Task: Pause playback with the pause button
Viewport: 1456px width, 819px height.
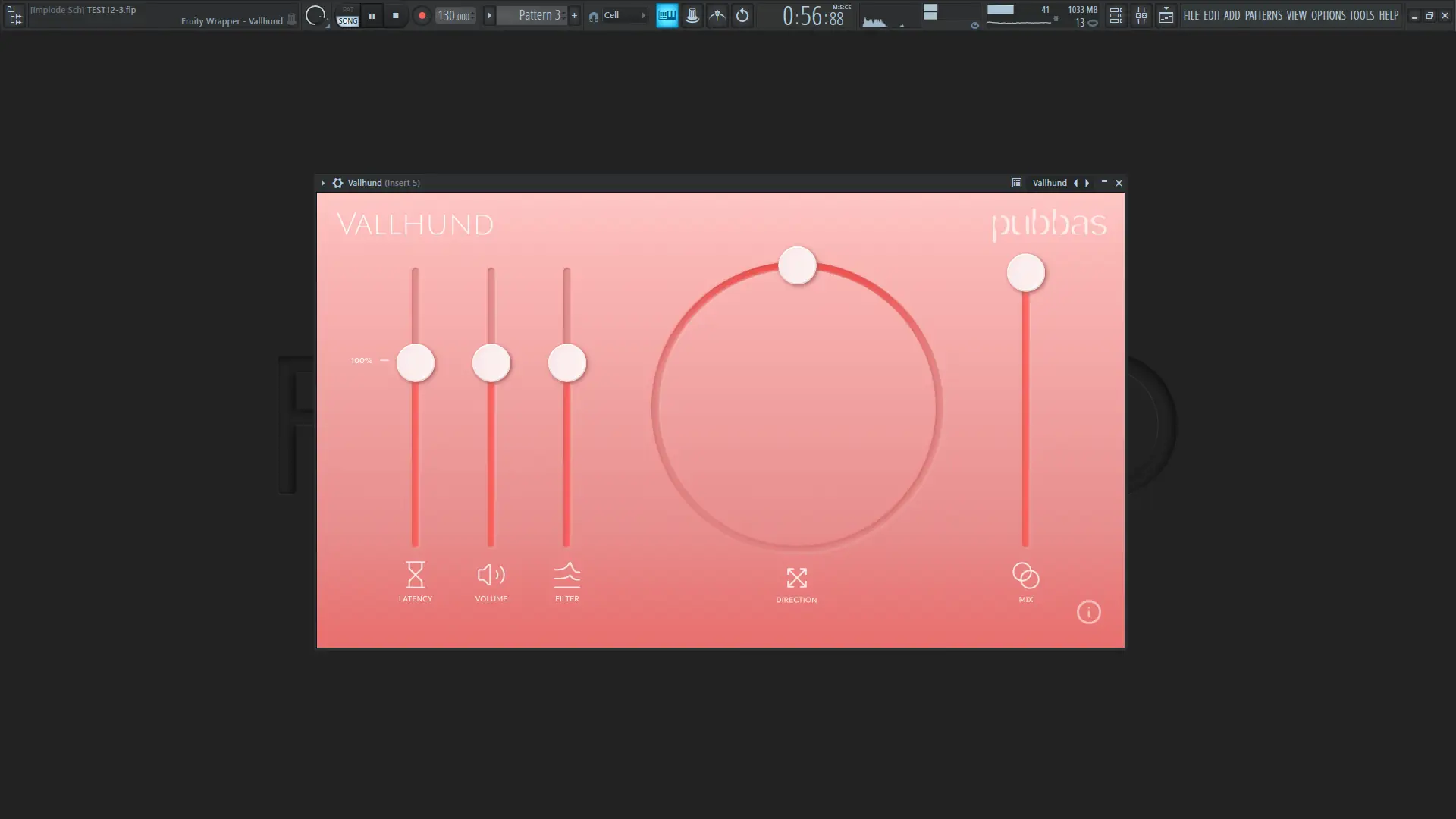Action: click(372, 15)
